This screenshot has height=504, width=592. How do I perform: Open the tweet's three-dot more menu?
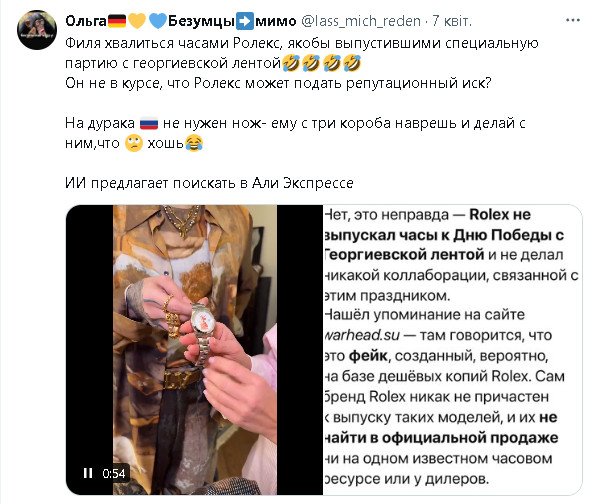572,20
